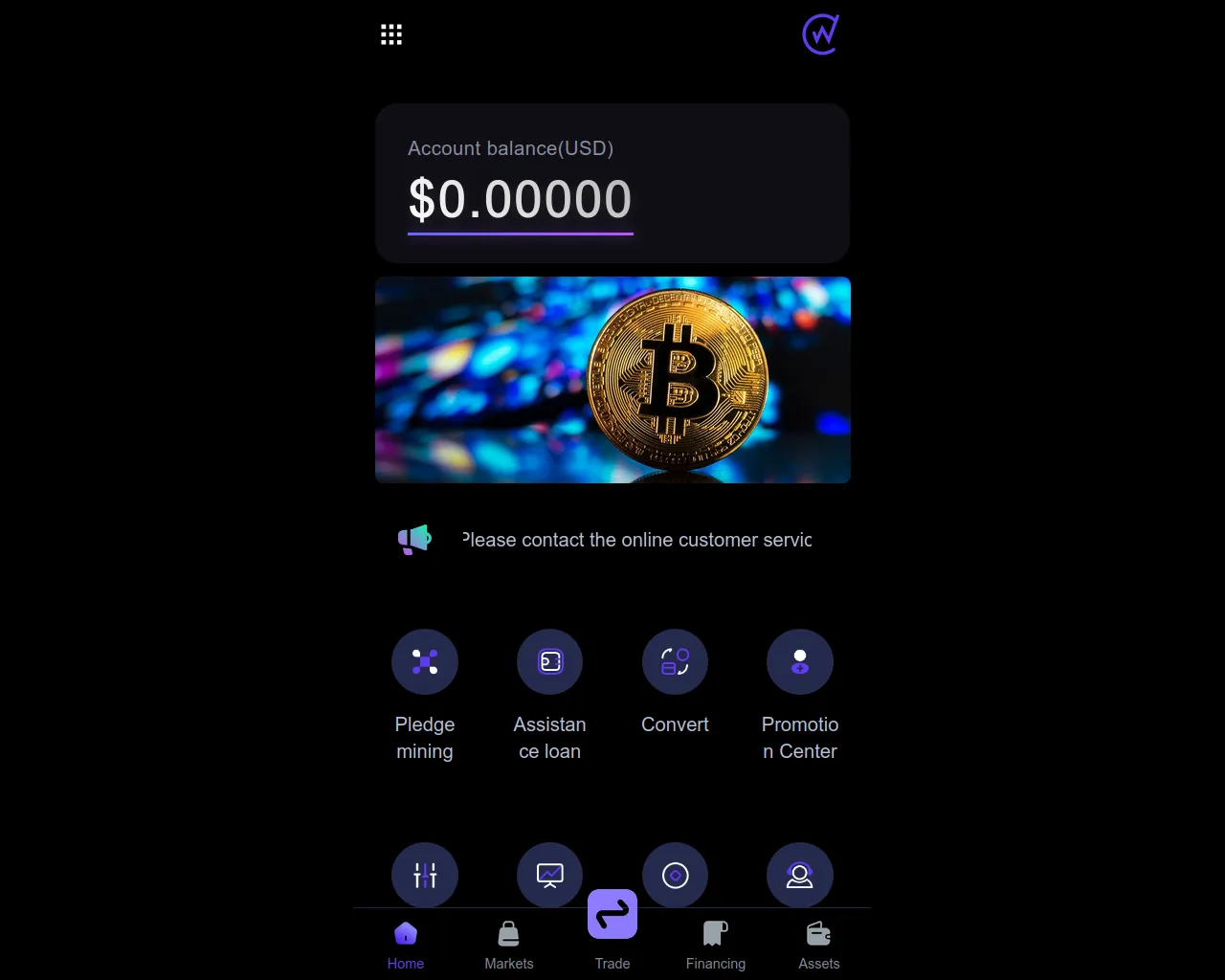Select the Convert icon

(675, 662)
